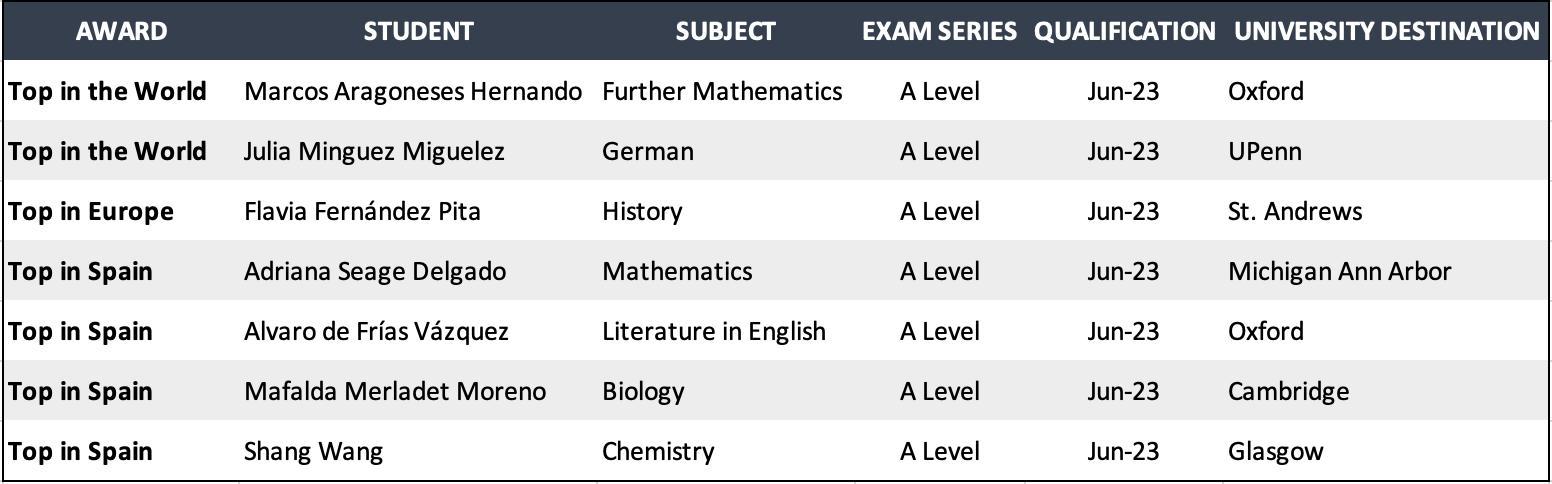
Task: Select the EXAM SERIES header cell
Action: click(x=940, y=31)
